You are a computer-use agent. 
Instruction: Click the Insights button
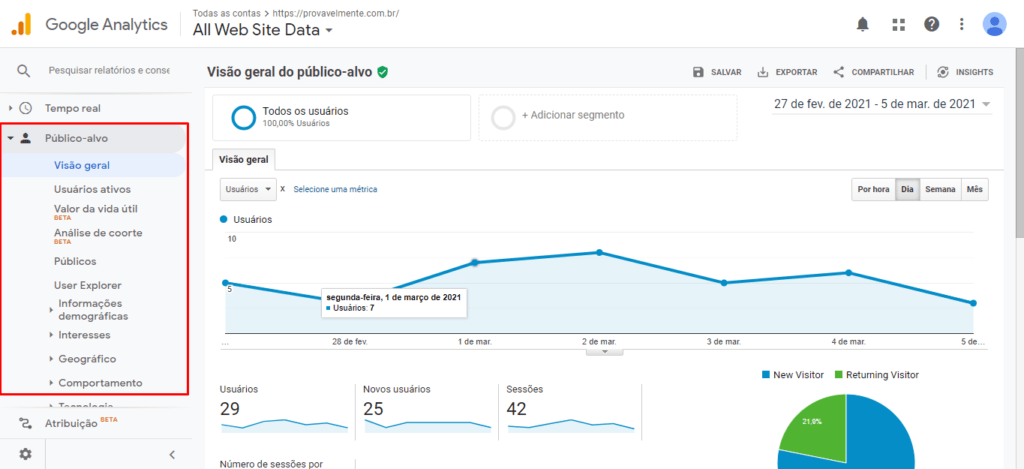coord(965,72)
